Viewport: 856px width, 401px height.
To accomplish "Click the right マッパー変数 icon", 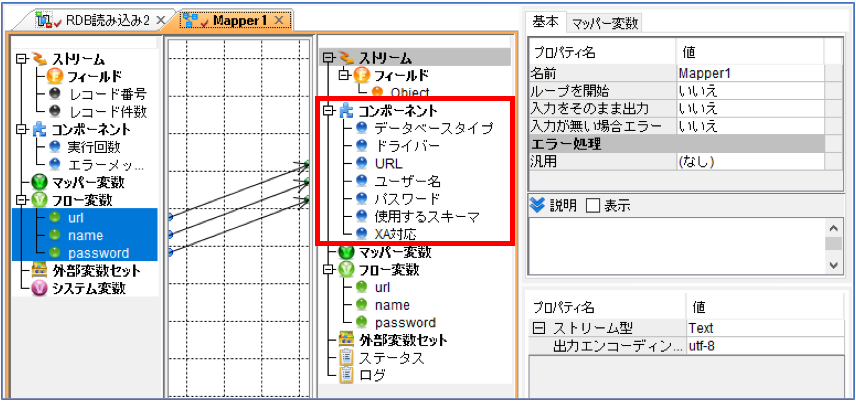I will point(346,252).
